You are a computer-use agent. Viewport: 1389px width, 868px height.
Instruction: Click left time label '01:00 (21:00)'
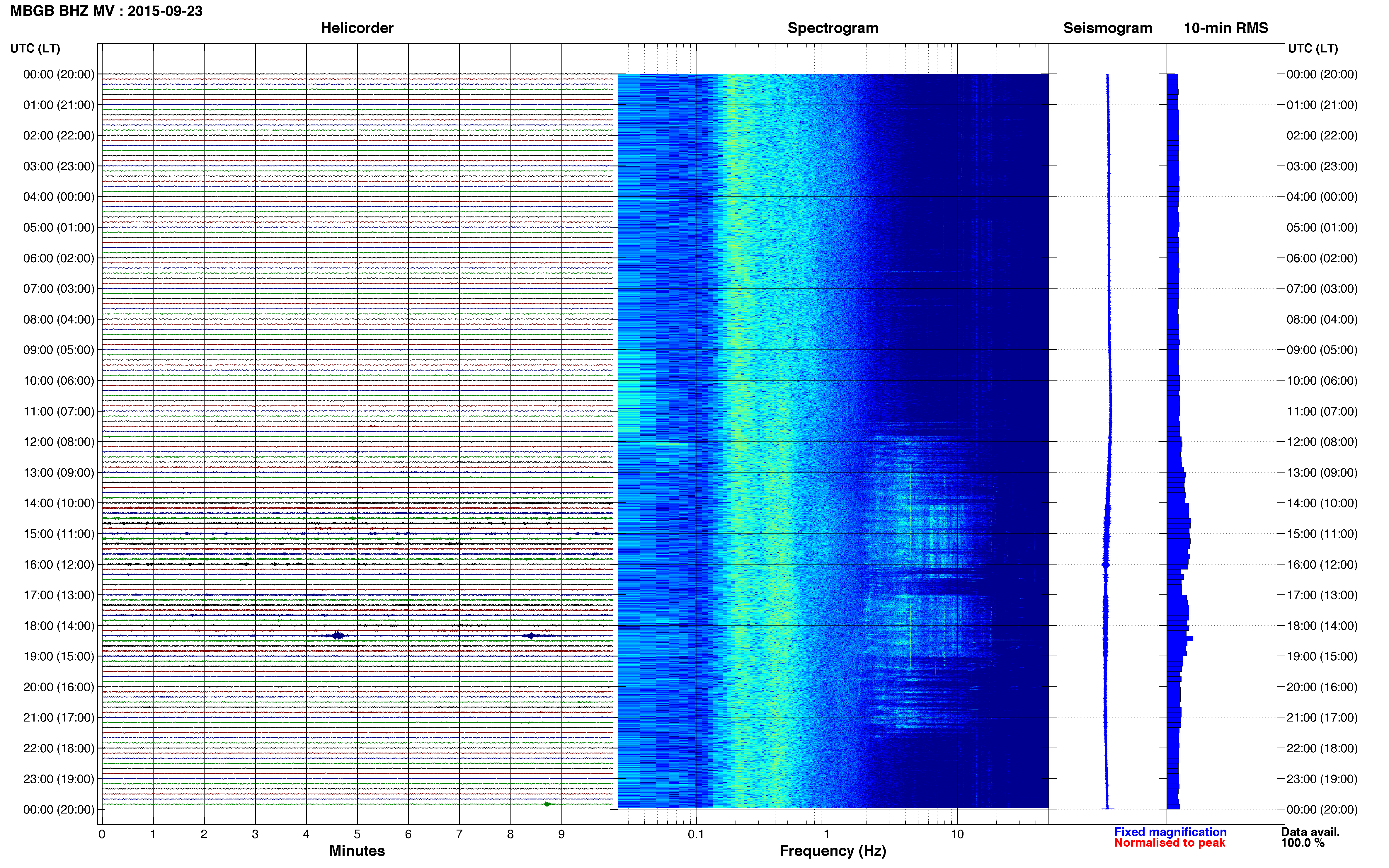coord(59,105)
